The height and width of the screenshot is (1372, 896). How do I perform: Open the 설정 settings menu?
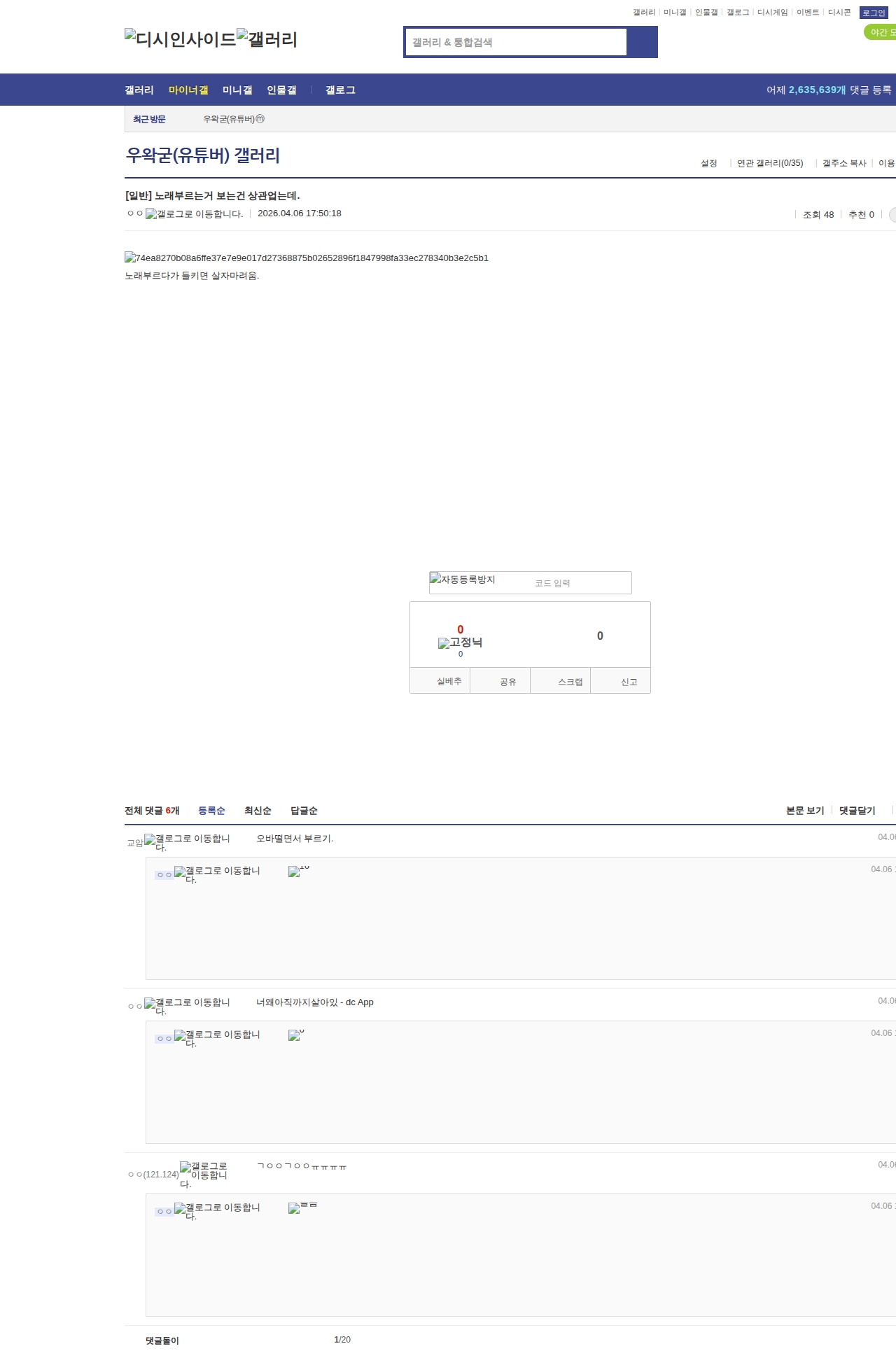[x=709, y=163]
